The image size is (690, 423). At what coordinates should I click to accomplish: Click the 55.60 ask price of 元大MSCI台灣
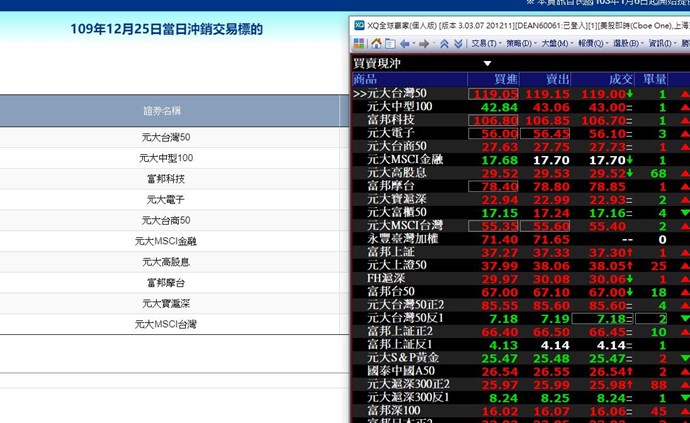546,226
